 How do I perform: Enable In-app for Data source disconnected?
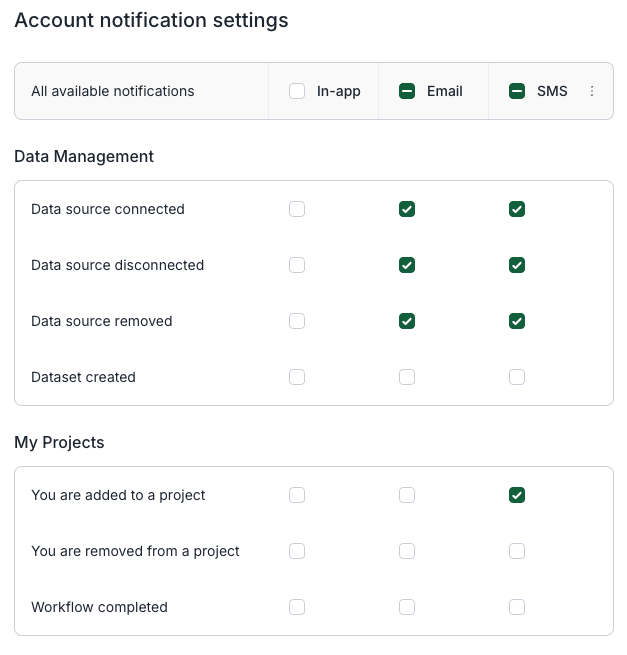tap(297, 265)
